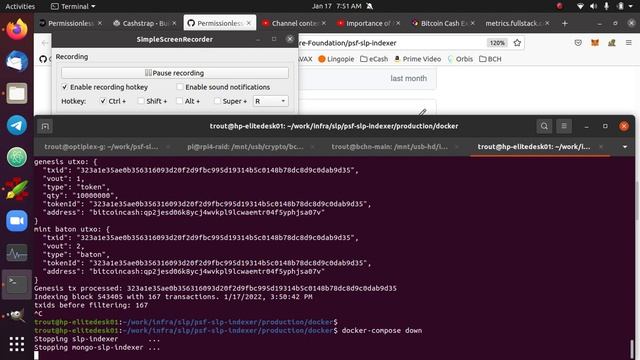Close the trout@hp-elitedesk01 terminal tab
The image size is (640, 360).
point(601,147)
